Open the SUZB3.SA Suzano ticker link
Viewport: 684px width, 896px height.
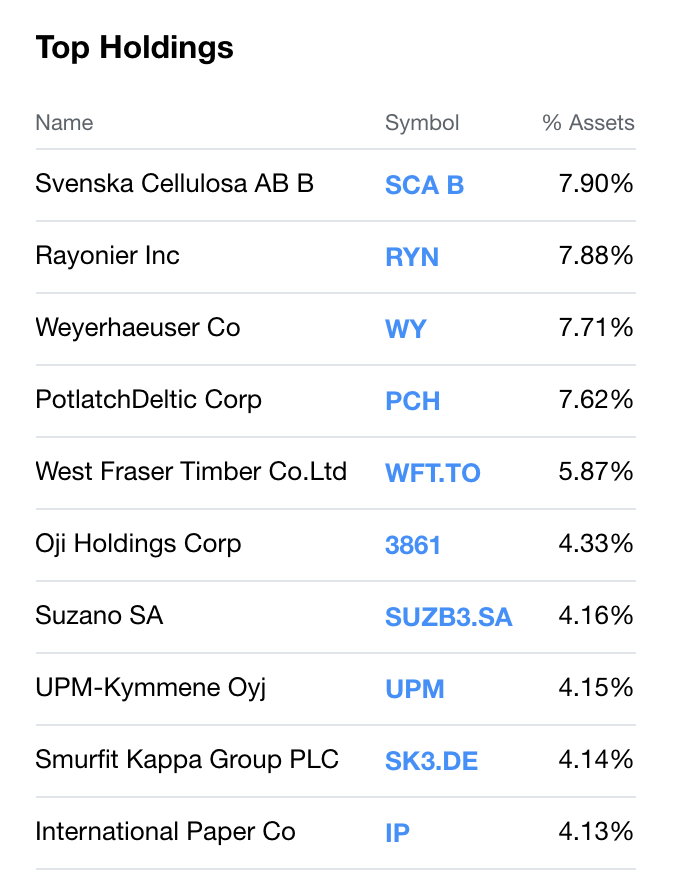(448, 617)
